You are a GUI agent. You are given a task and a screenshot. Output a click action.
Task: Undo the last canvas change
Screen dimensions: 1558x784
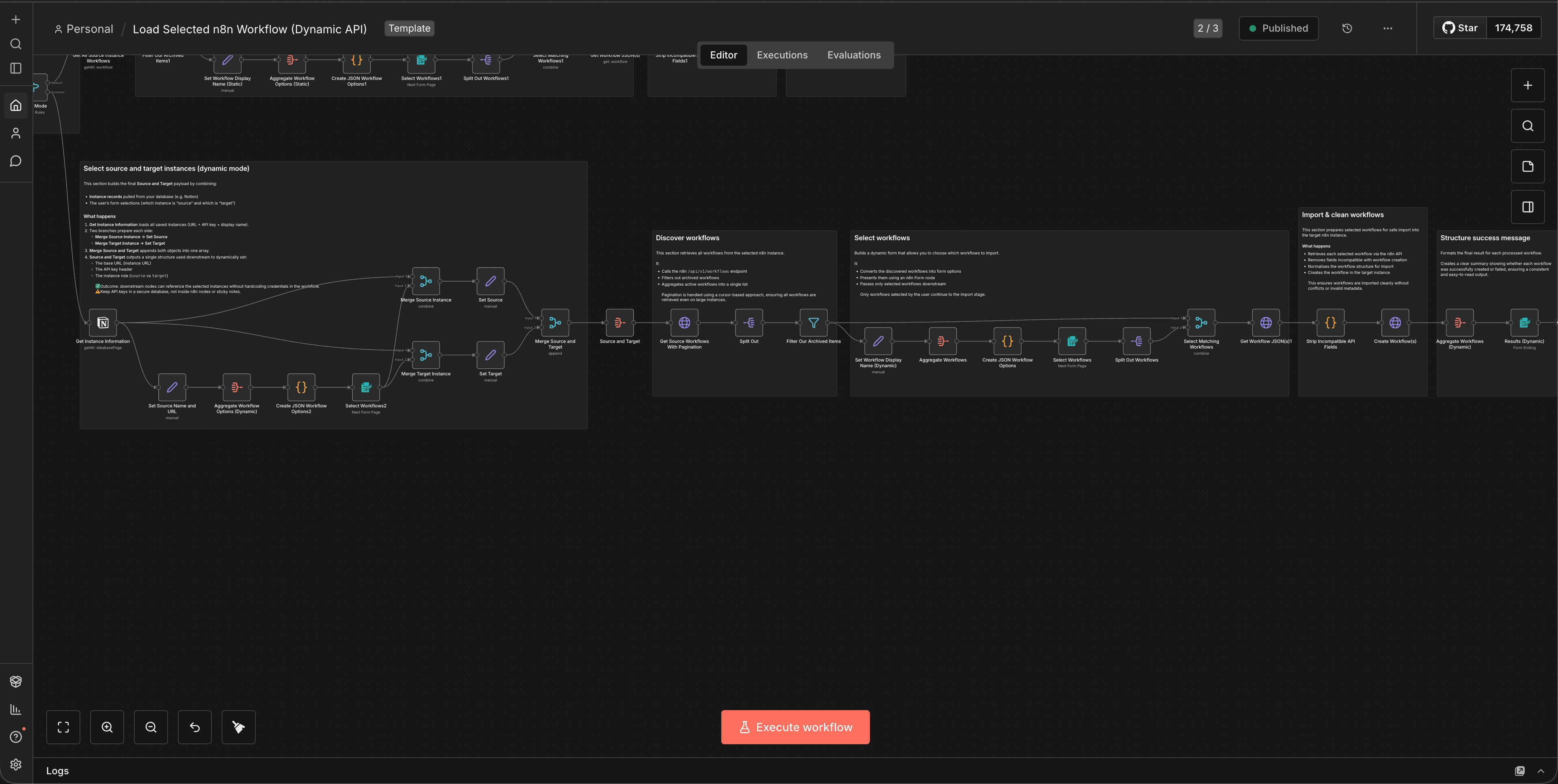point(195,727)
